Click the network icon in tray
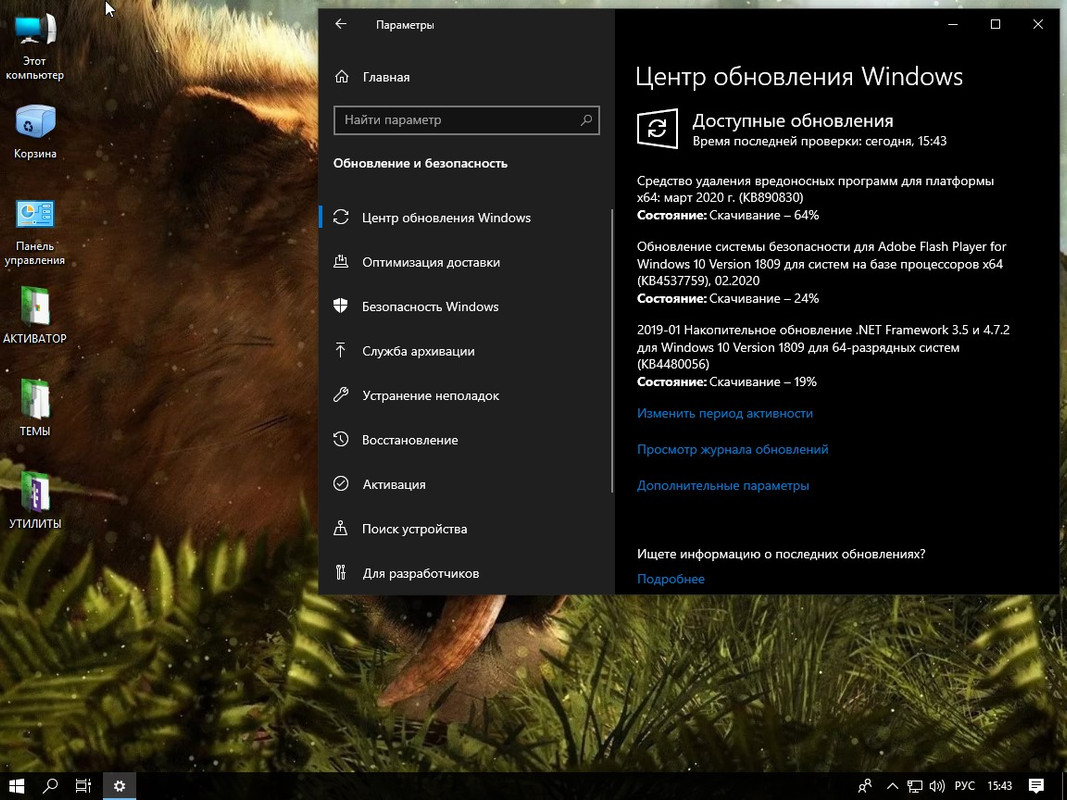 (915, 786)
